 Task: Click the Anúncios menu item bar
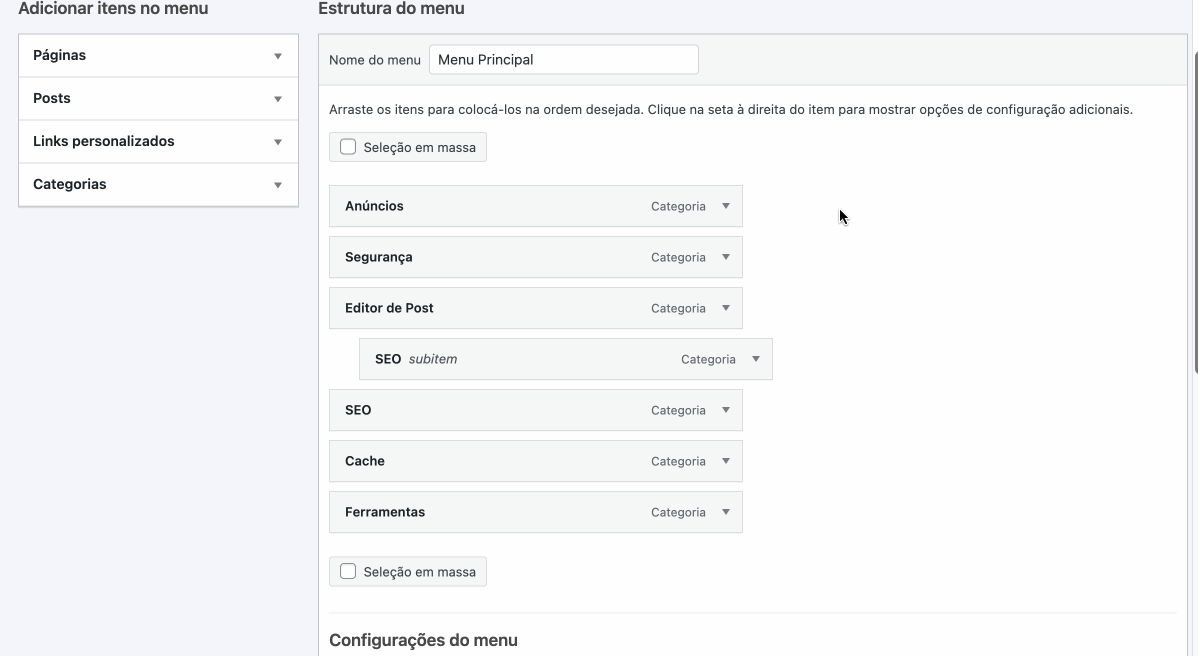[x=536, y=206]
